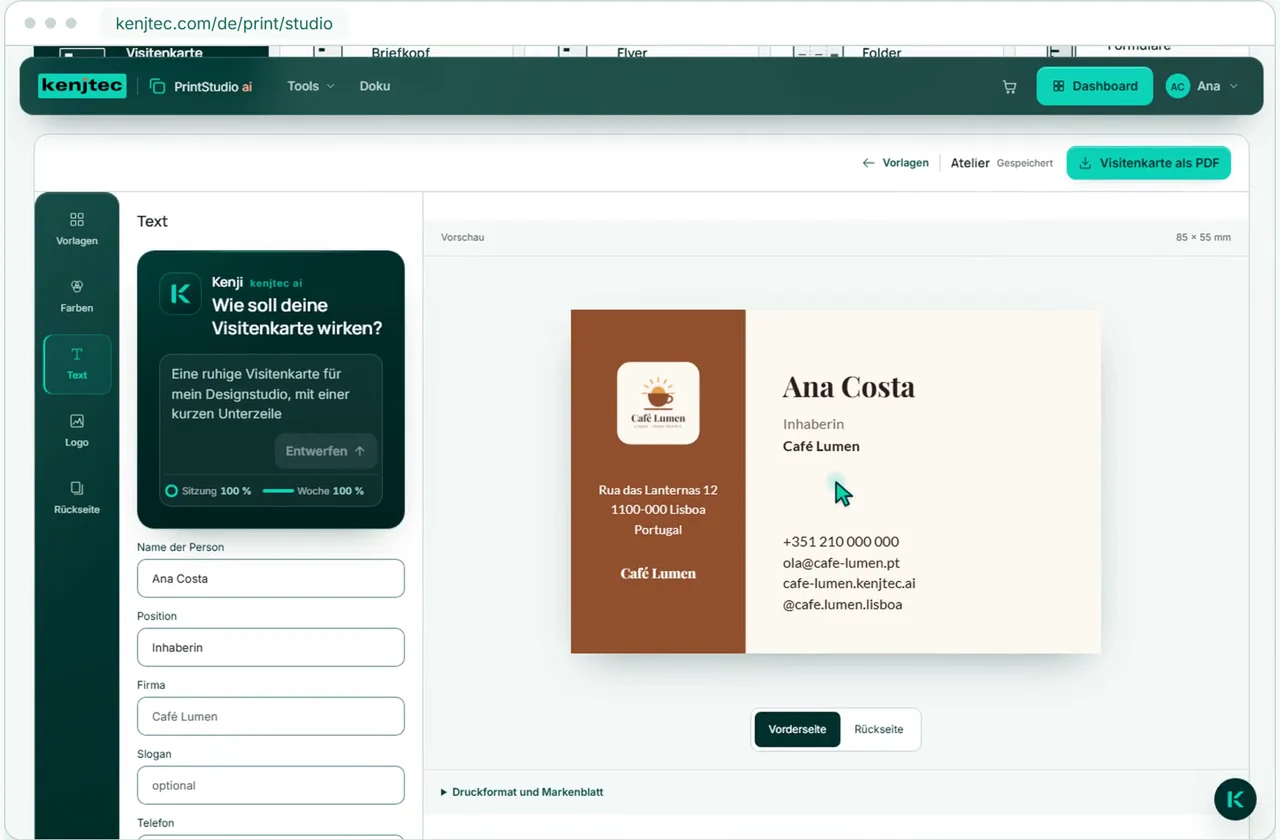Select the Text sidebar tool
The image size is (1280, 840).
tap(77, 364)
